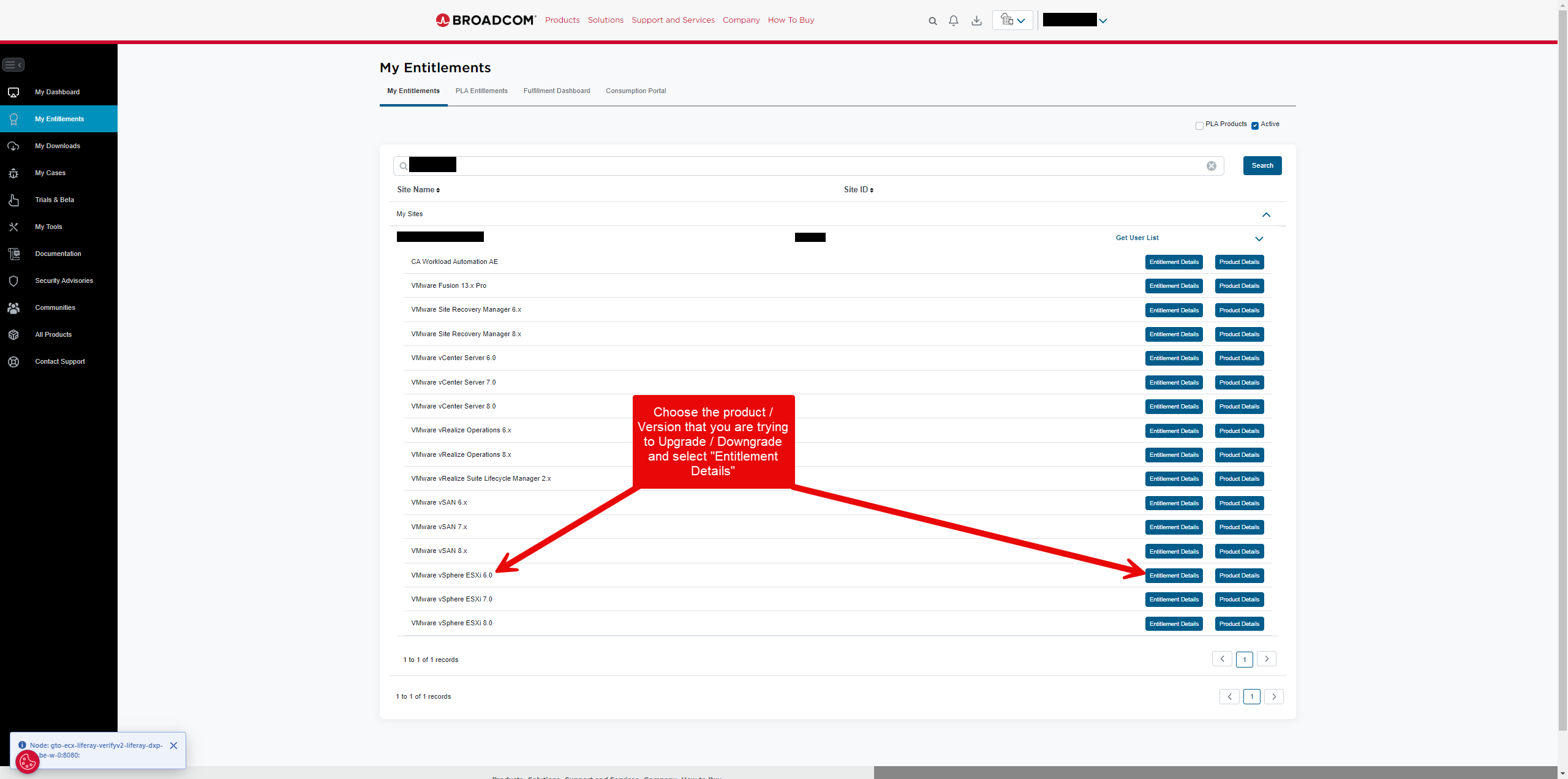Click the download tray icon in header
The height and width of the screenshot is (779, 1568).
pyautogui.click(x=976, y=21)
